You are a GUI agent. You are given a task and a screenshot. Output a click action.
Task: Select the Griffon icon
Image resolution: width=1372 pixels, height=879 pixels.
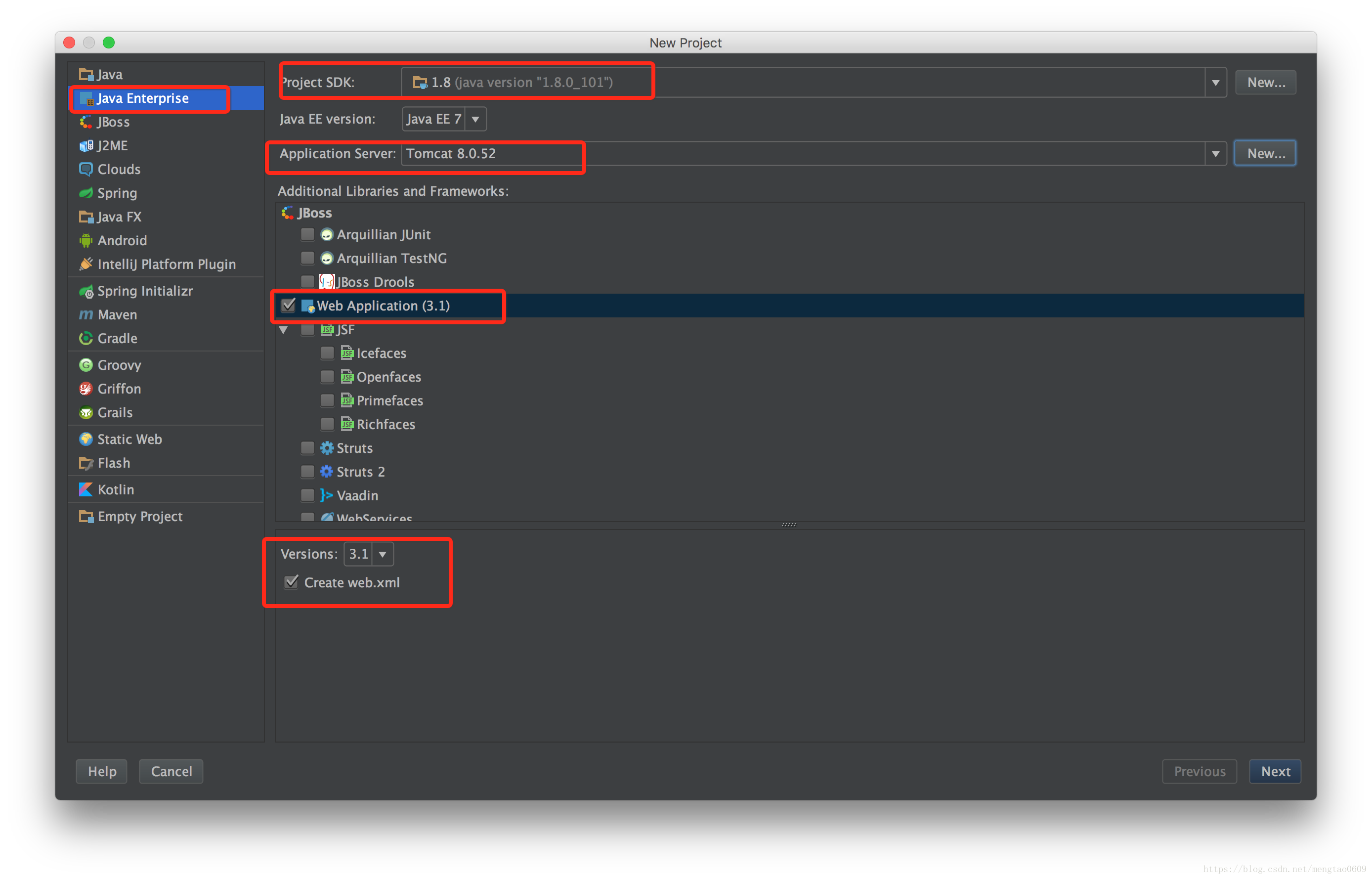(x=86, y=389)
